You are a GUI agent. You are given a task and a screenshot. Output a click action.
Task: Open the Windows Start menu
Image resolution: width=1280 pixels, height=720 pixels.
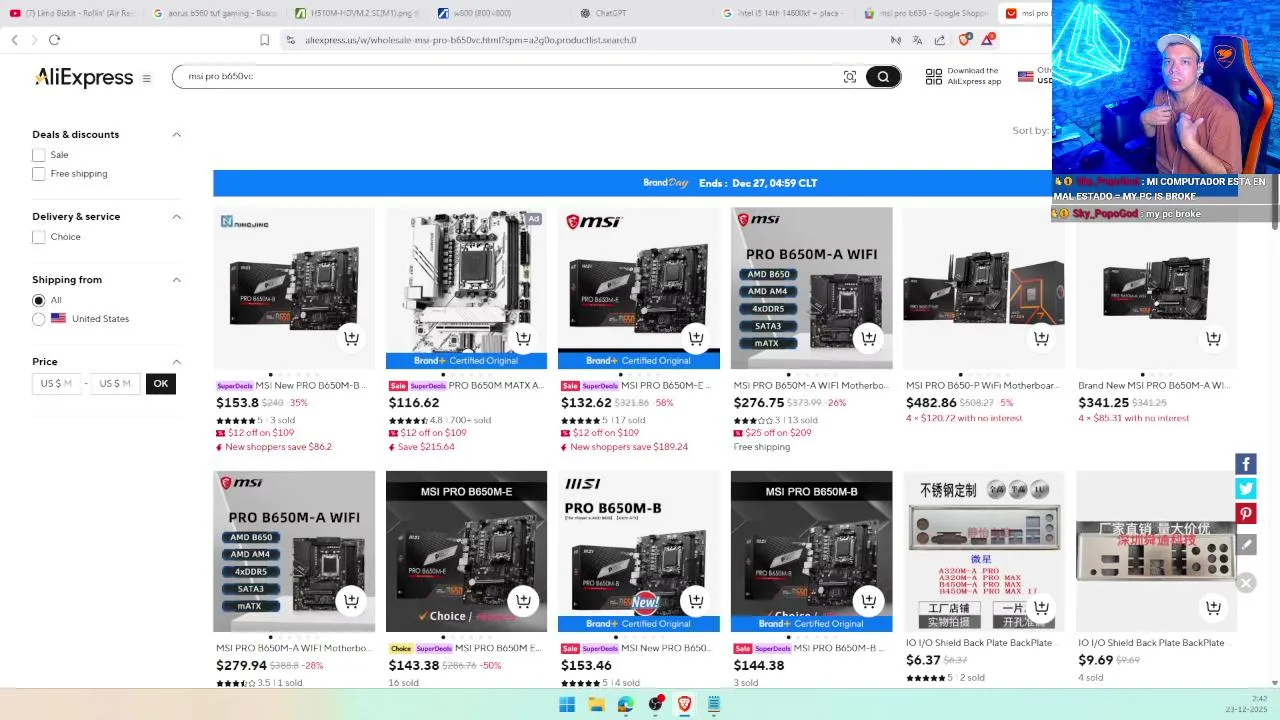tap(567, 704)
